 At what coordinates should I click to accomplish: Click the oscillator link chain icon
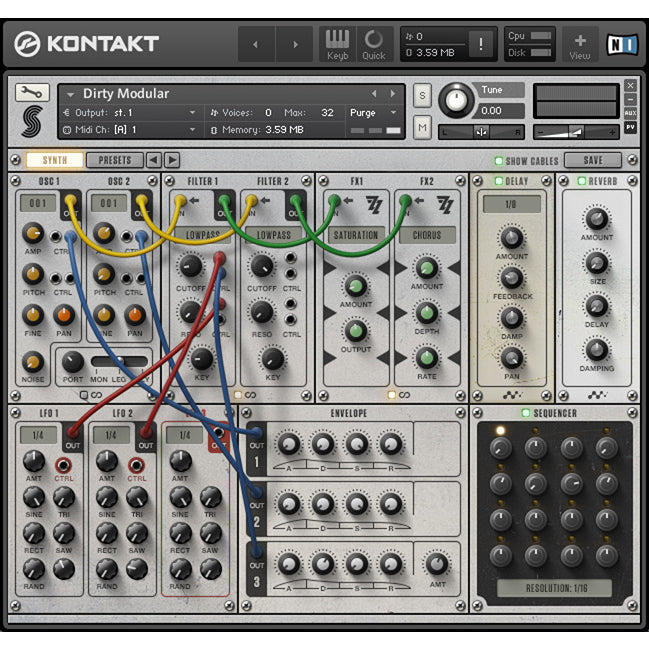coord(96,395)
